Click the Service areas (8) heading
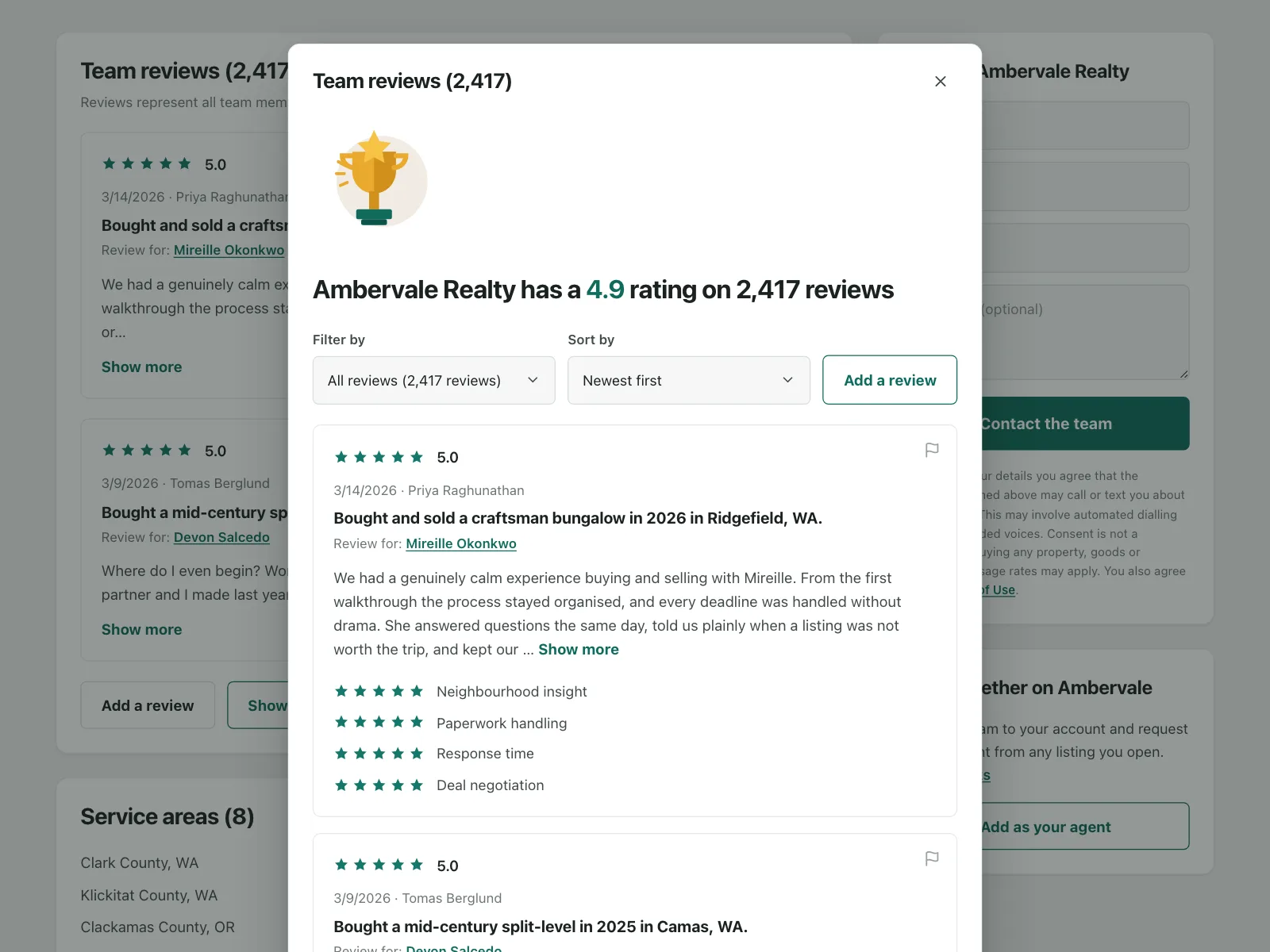The height and width of the screenshot is (952, 1270). click(x=167, y=816)
